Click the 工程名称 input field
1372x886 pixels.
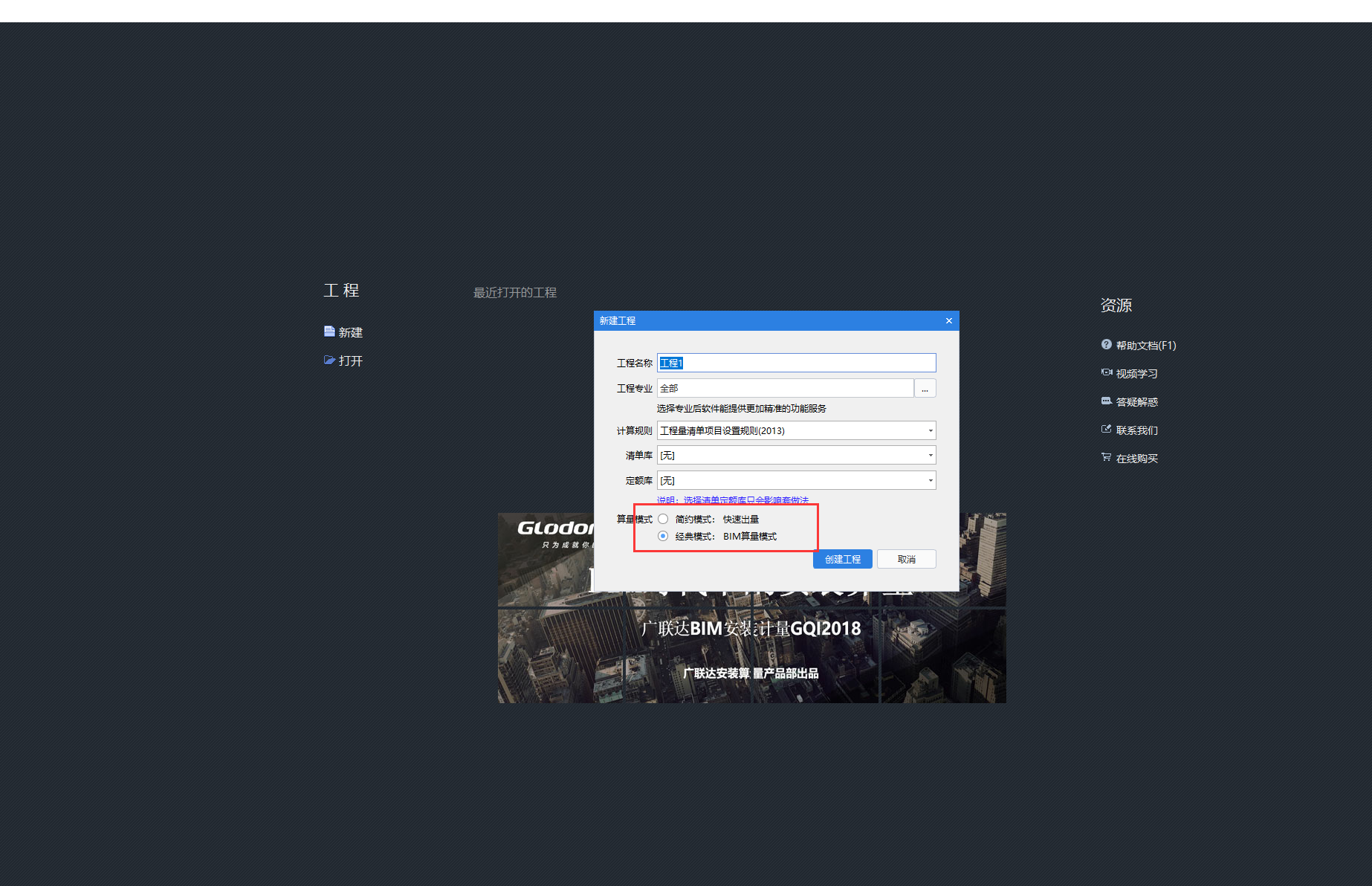(797, 363)
